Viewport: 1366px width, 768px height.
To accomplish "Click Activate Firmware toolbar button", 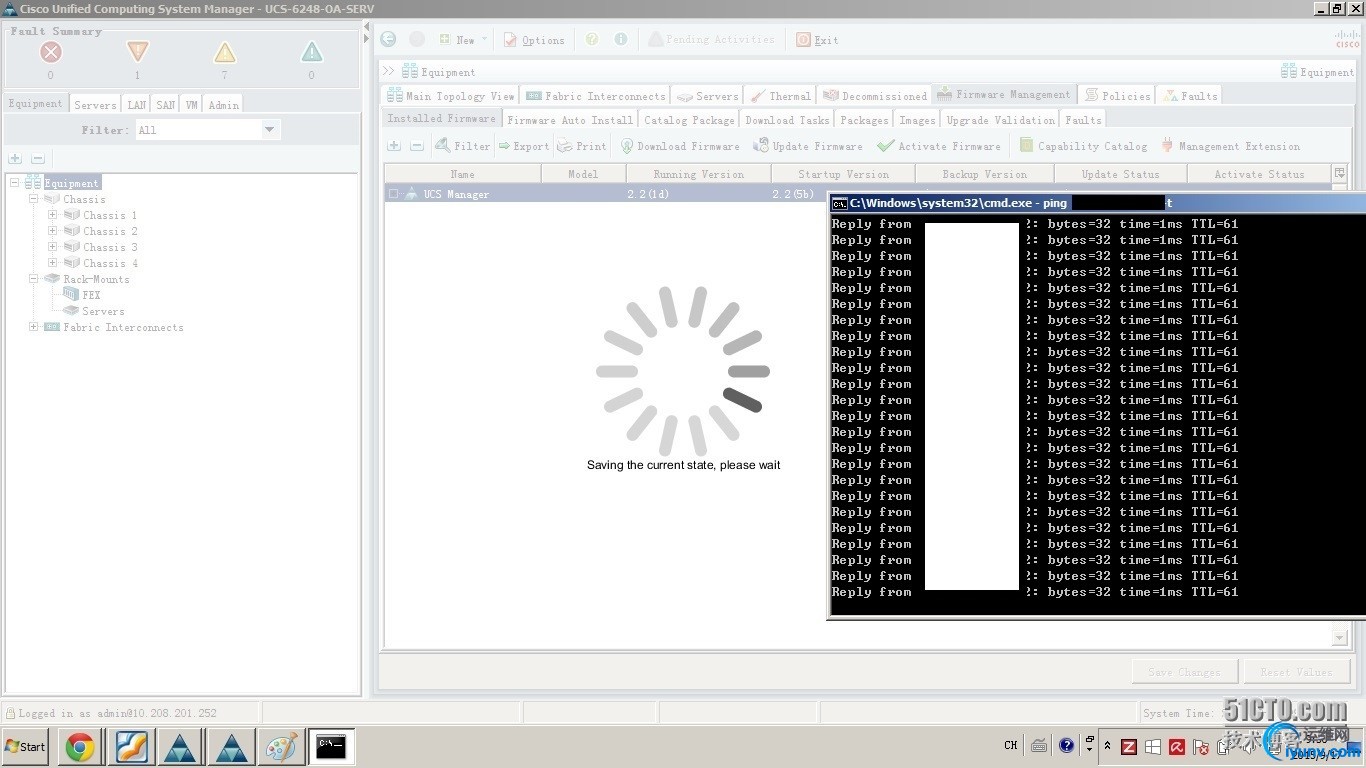I will 939,146.
